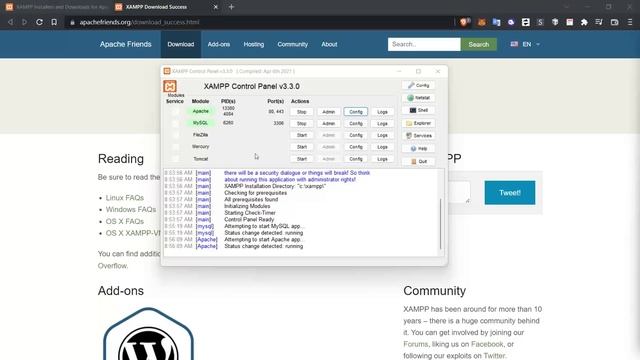Click the website Search input field

coord(424,44)
